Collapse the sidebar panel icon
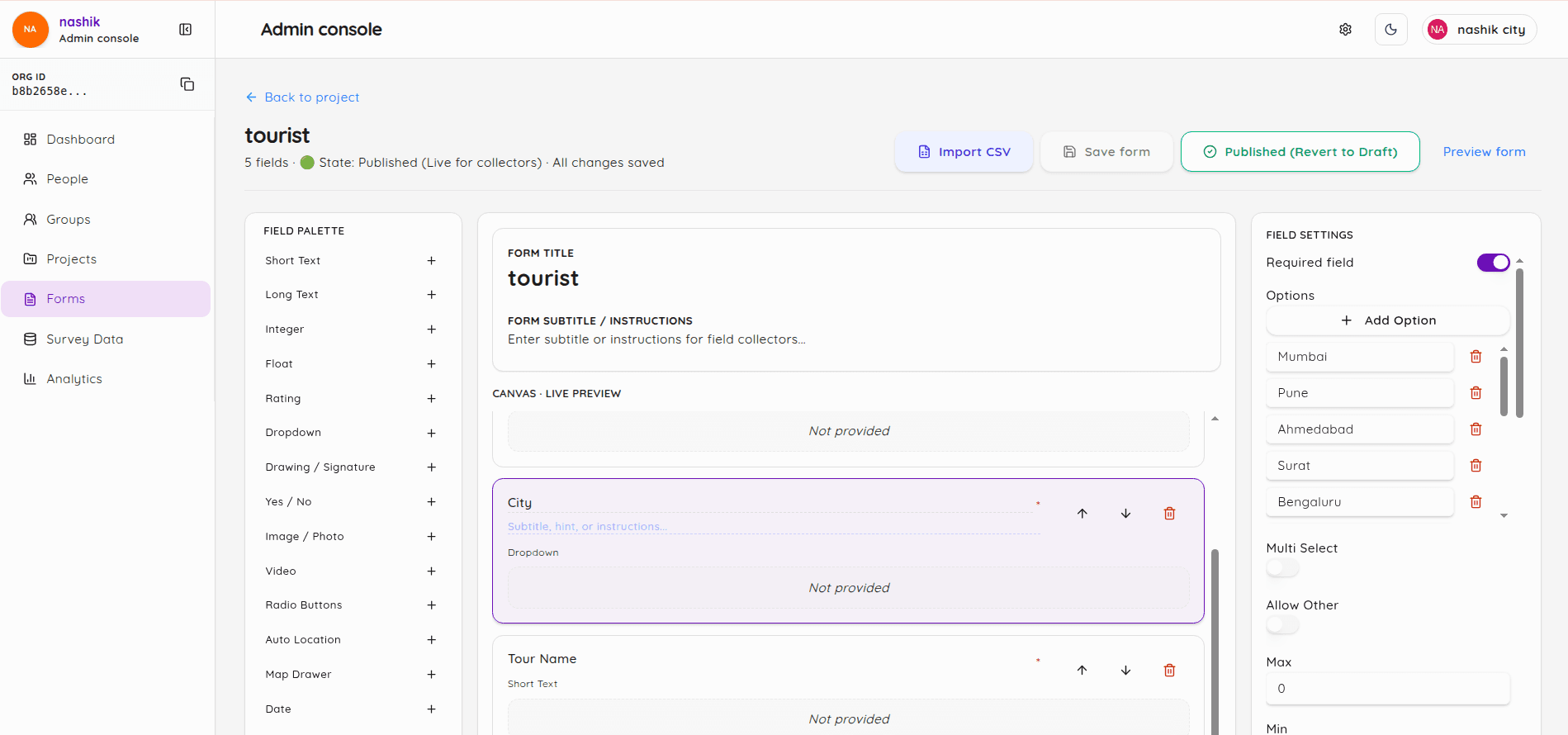The width and height of the screenshot is (1568, 735). [186, 30]
